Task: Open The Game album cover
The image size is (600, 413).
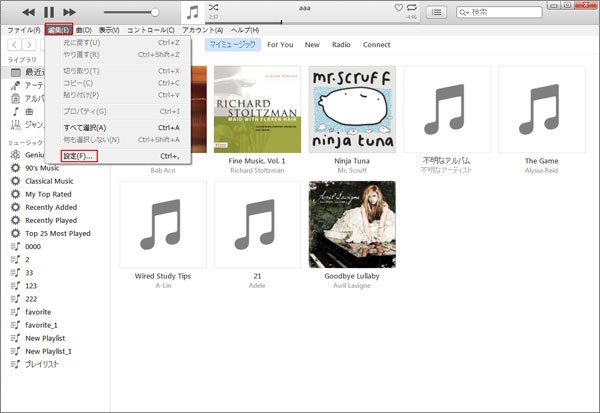Action: [542, 109]
